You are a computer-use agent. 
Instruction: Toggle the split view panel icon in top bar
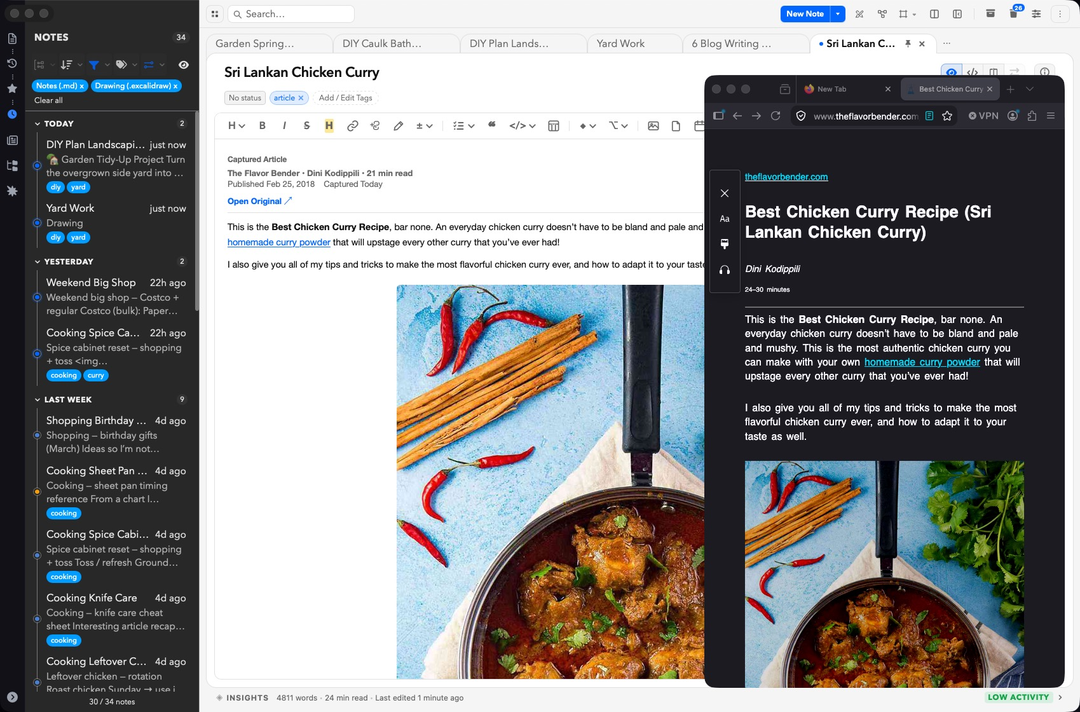[934, 14]
